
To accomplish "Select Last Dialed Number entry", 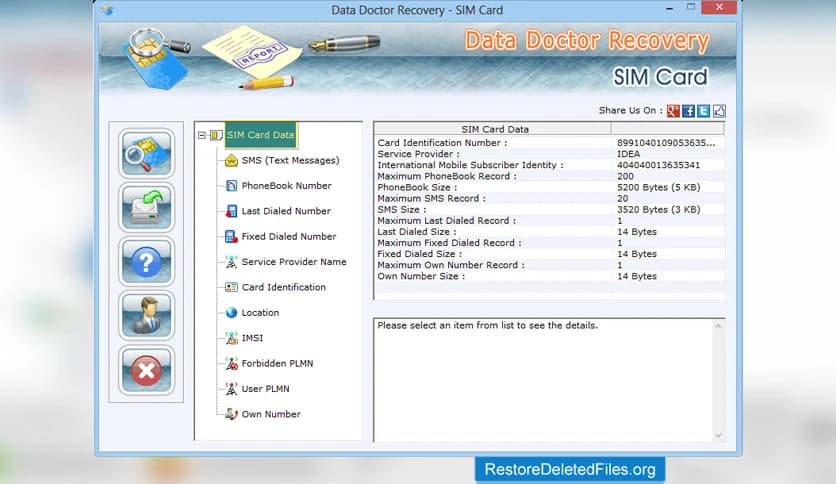I will click(286, 211).
